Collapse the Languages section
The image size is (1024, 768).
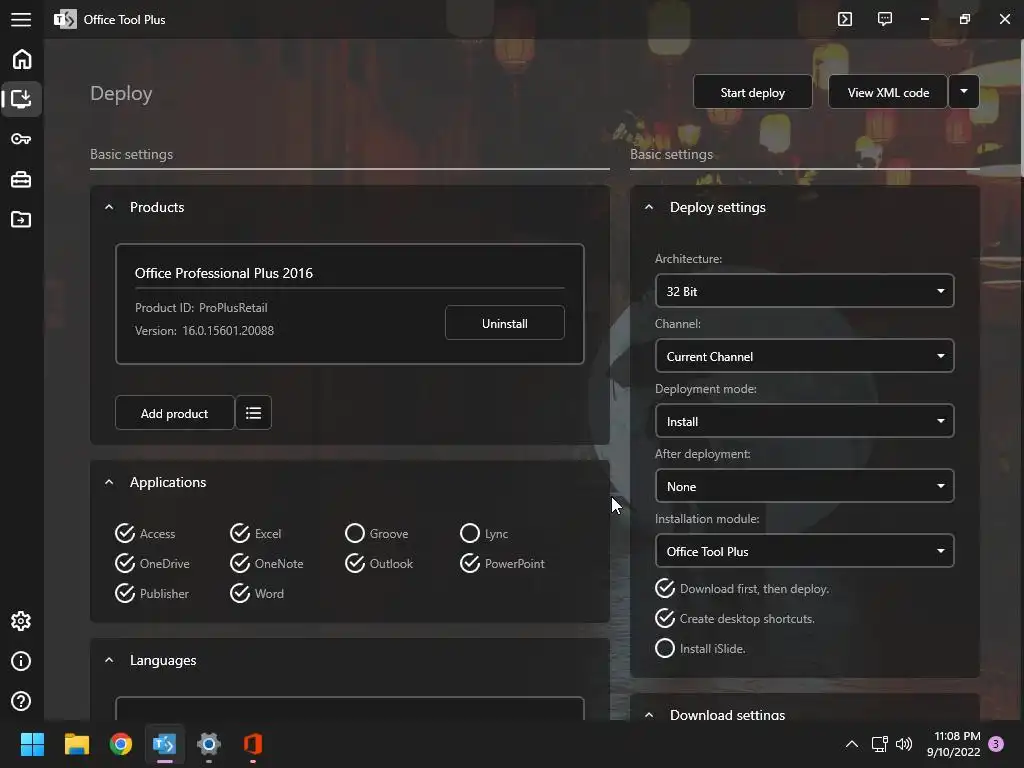point(109,660)
